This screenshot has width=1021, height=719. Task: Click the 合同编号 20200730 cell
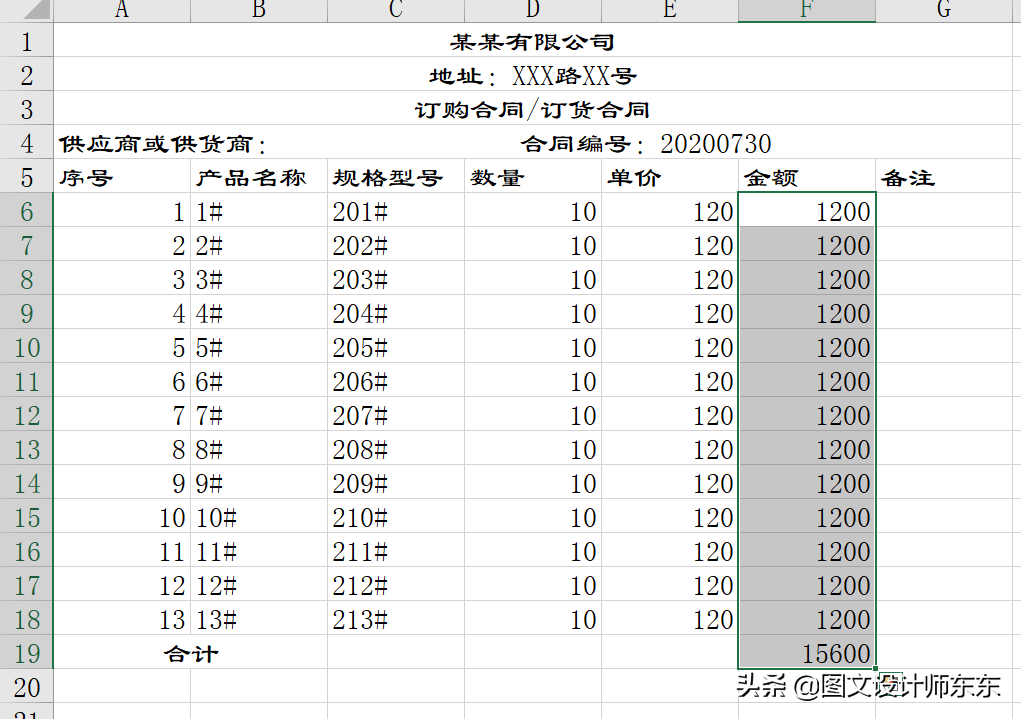[646, 143]
